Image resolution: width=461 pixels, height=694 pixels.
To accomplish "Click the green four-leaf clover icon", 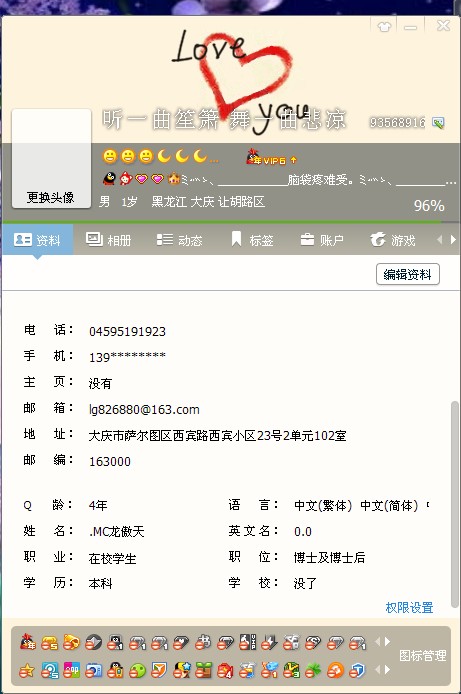I will [313, 671].
